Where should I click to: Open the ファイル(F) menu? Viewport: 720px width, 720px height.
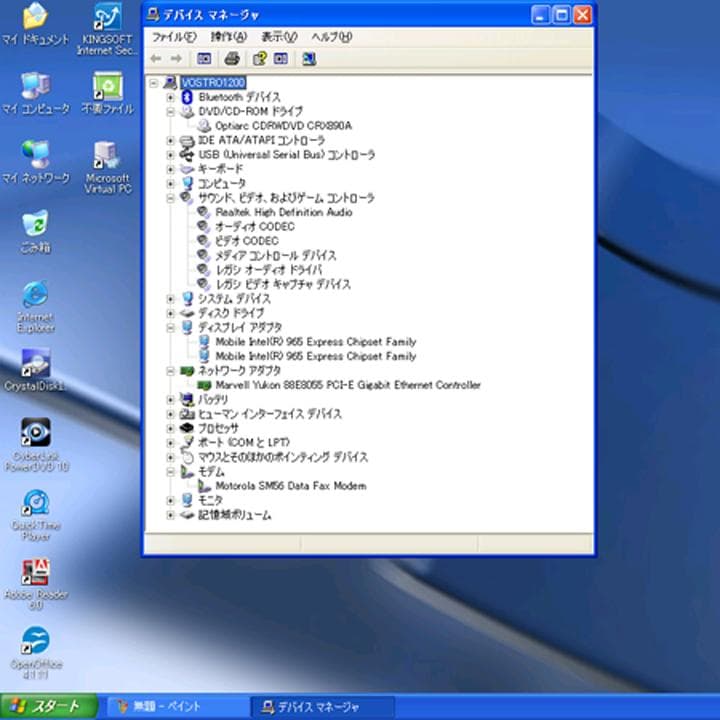coord(174,37)
